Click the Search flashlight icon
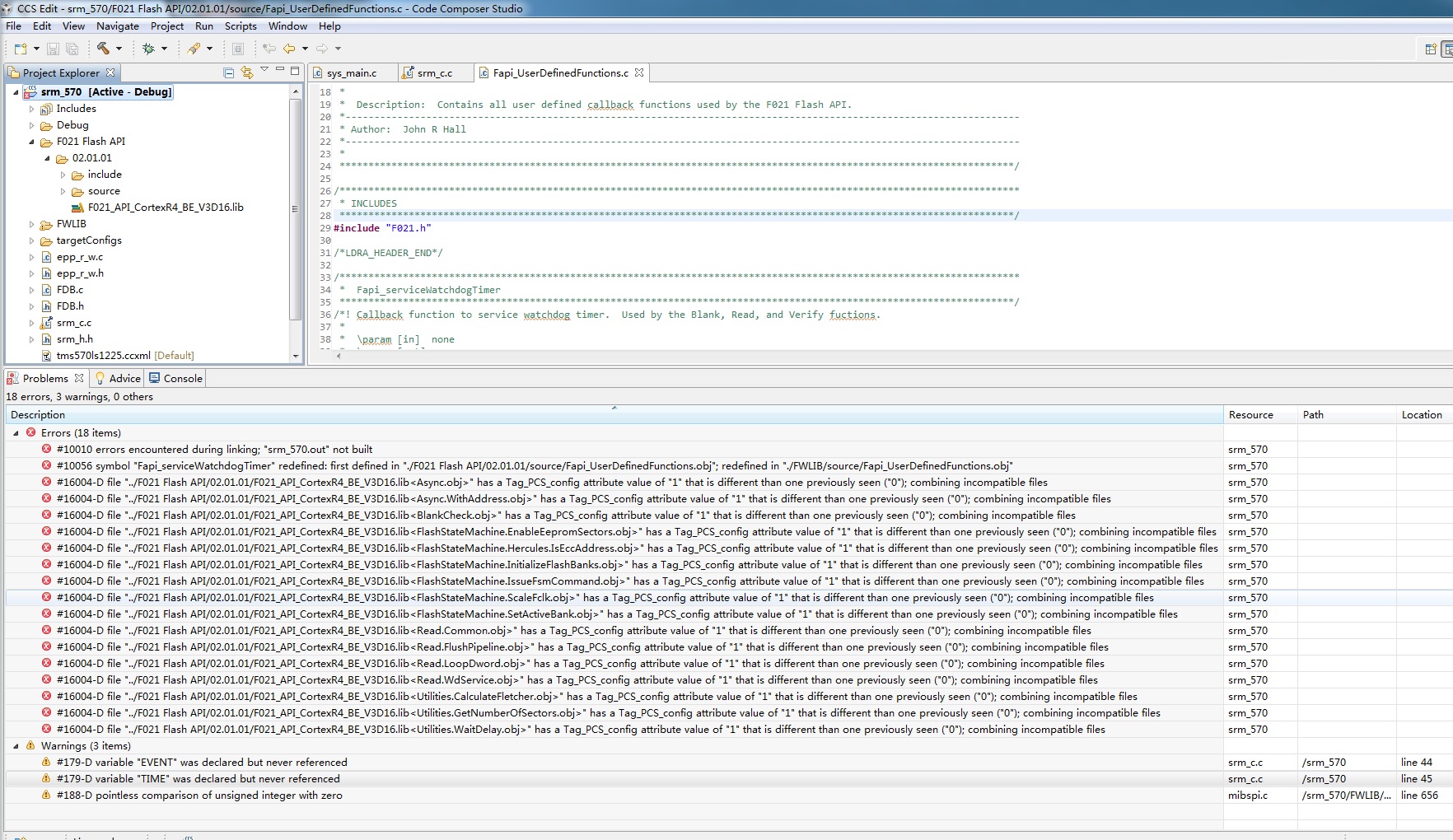The width and height of the screenshot is (1453, 840). tap(194, 49)
